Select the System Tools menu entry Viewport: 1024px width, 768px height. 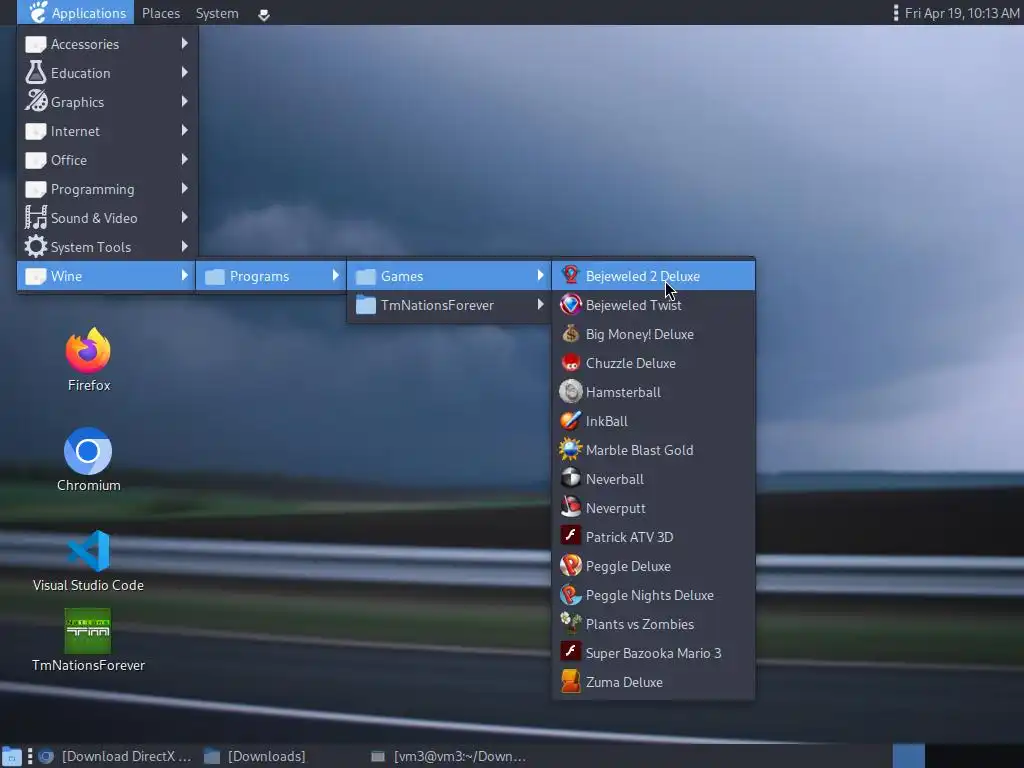click(108, 247)
